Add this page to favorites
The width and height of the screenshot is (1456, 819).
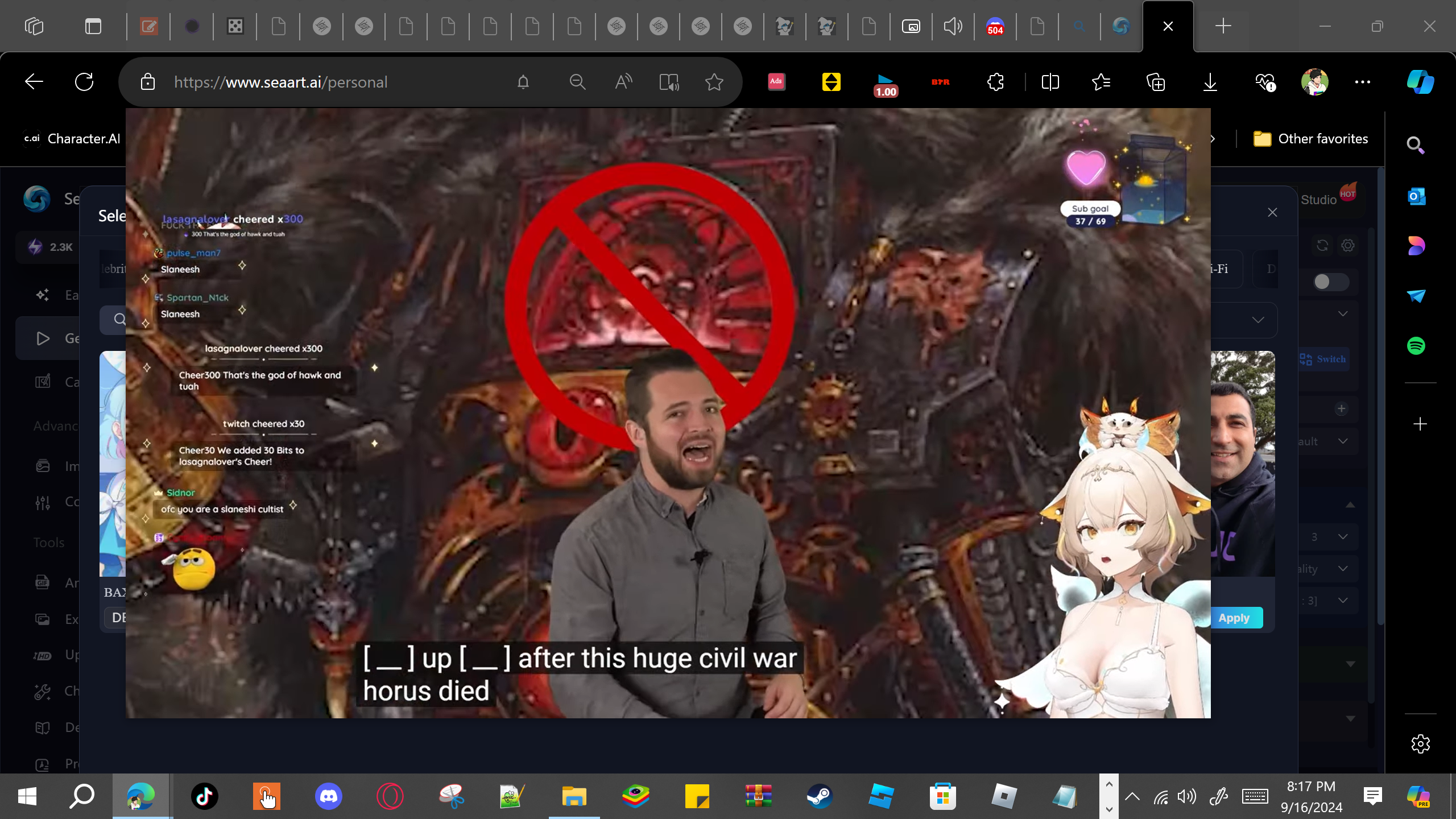pos(714,82)
